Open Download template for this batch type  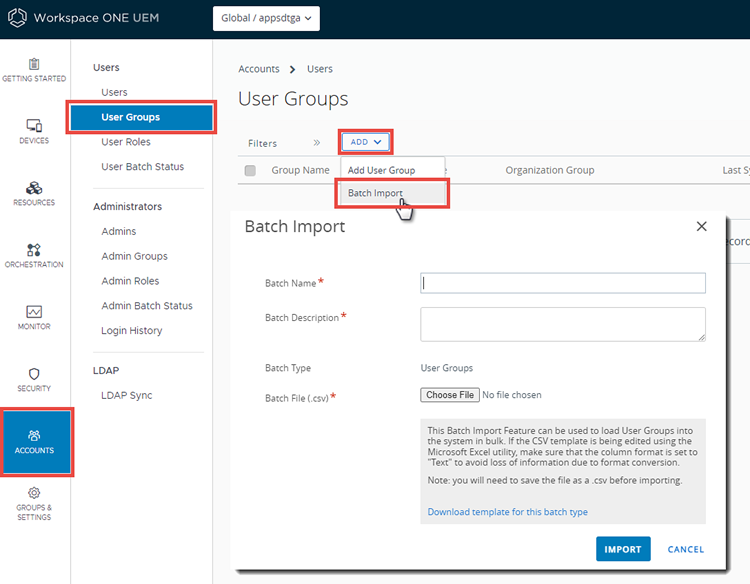507,512
